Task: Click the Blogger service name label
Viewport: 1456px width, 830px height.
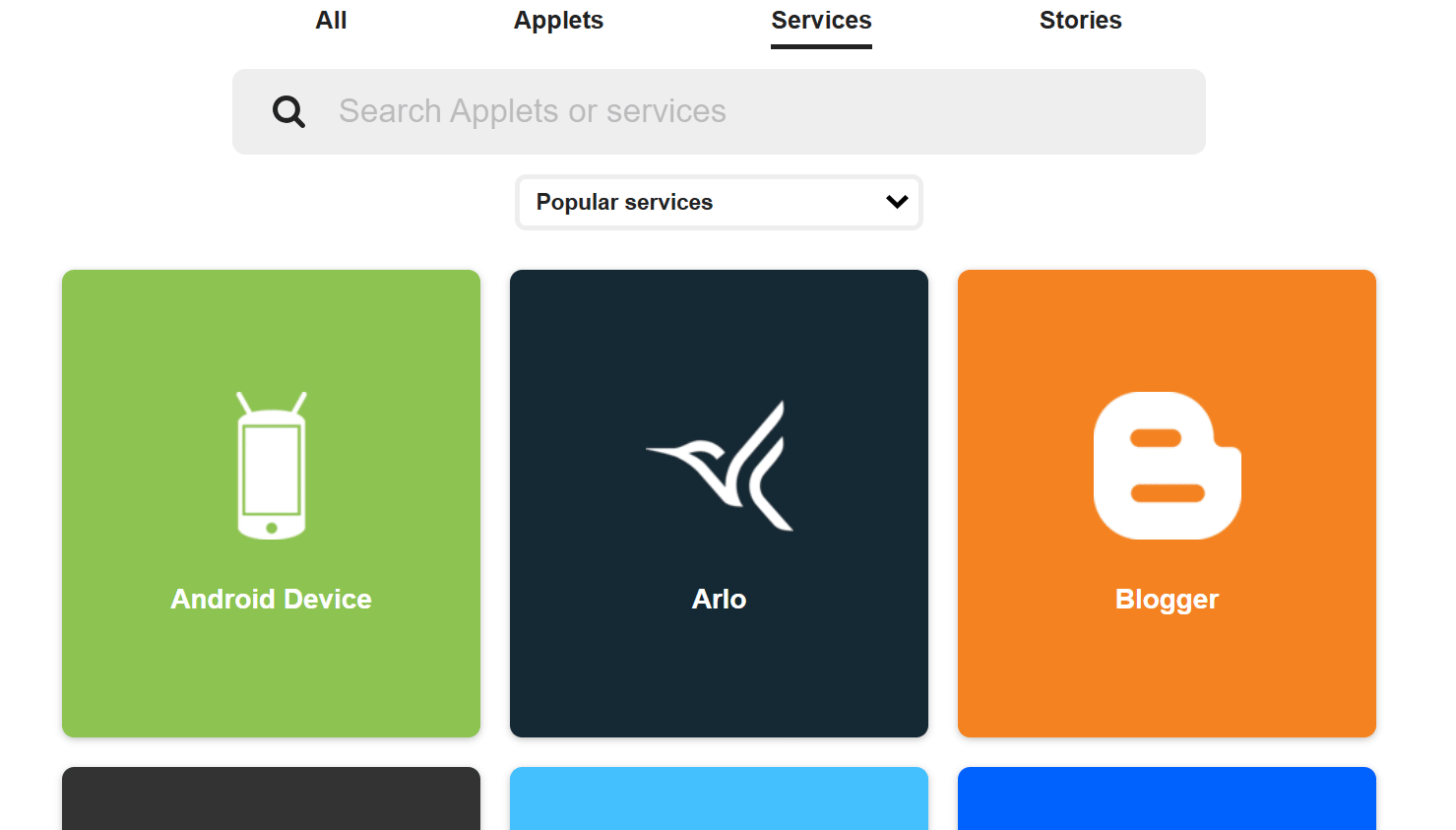Action: (1167, 599)
